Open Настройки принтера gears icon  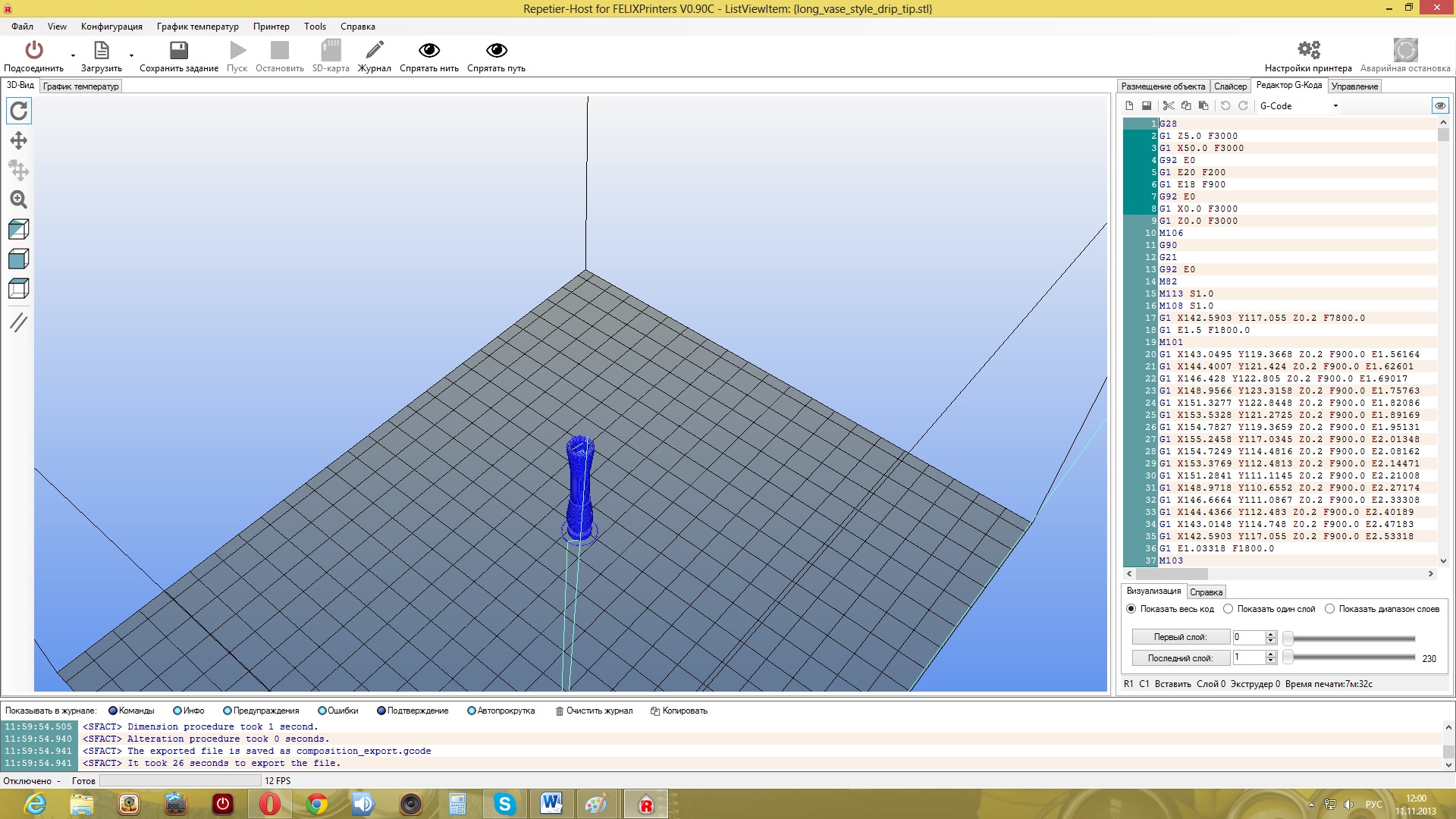1309,50
